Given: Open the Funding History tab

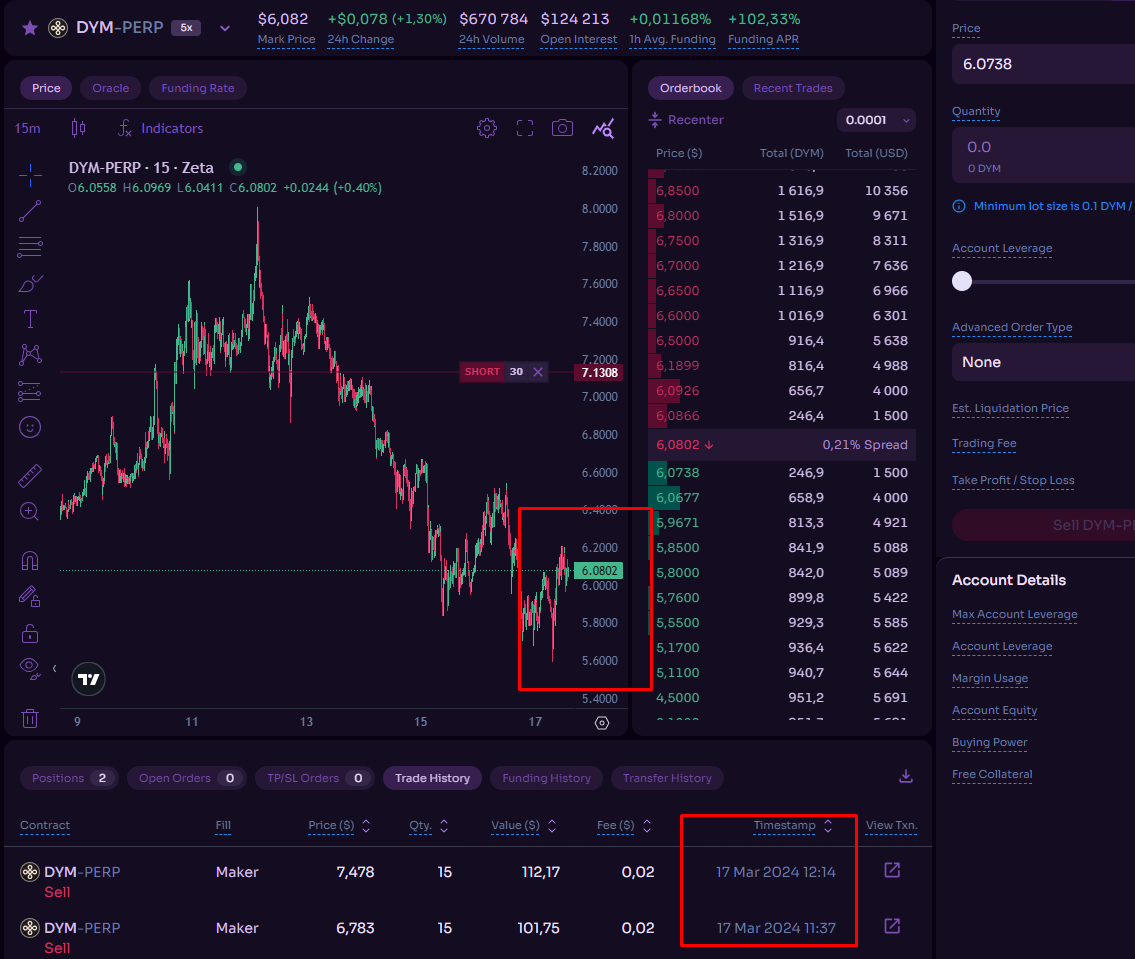Looking at the screenshot, I should [546, 778].
